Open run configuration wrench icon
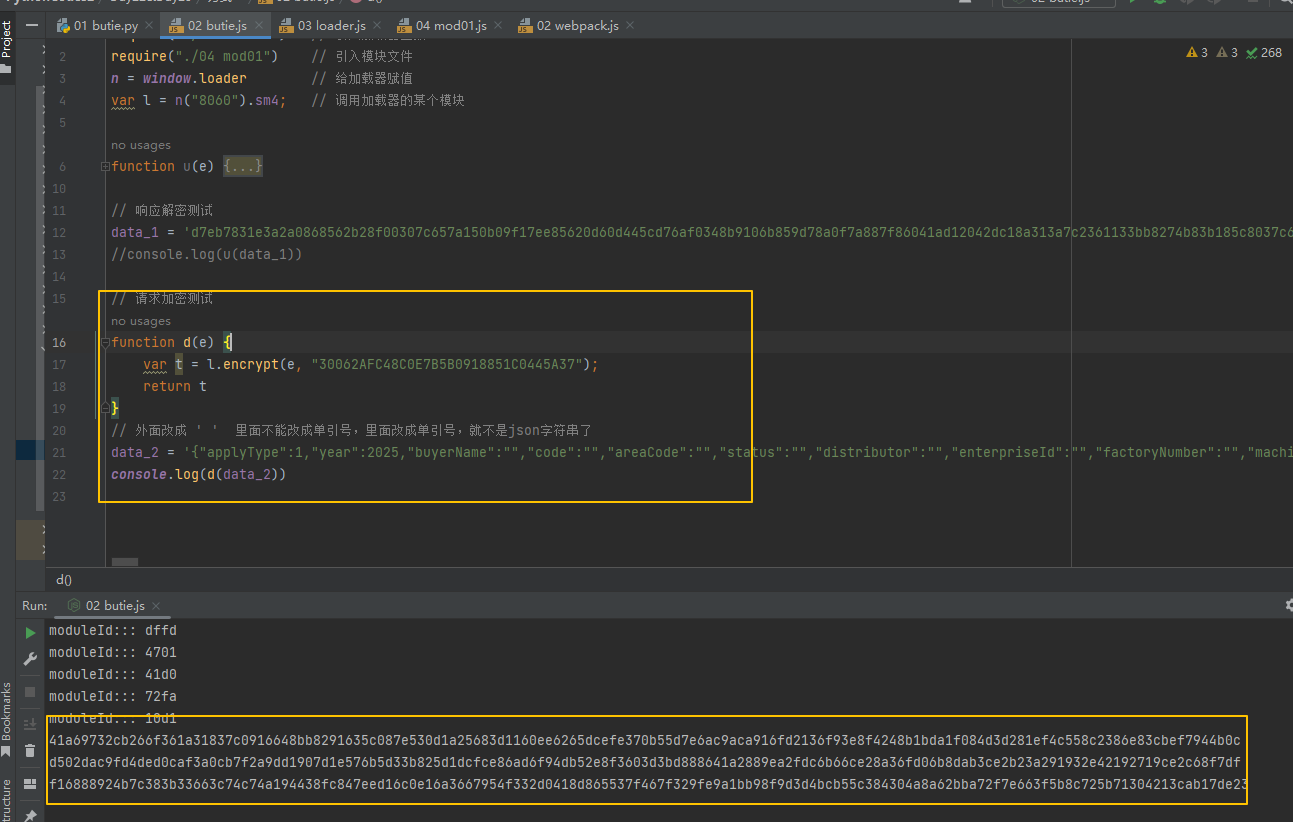The height and width of the screenshot is (822, 1293). click(x=30, y=659)
